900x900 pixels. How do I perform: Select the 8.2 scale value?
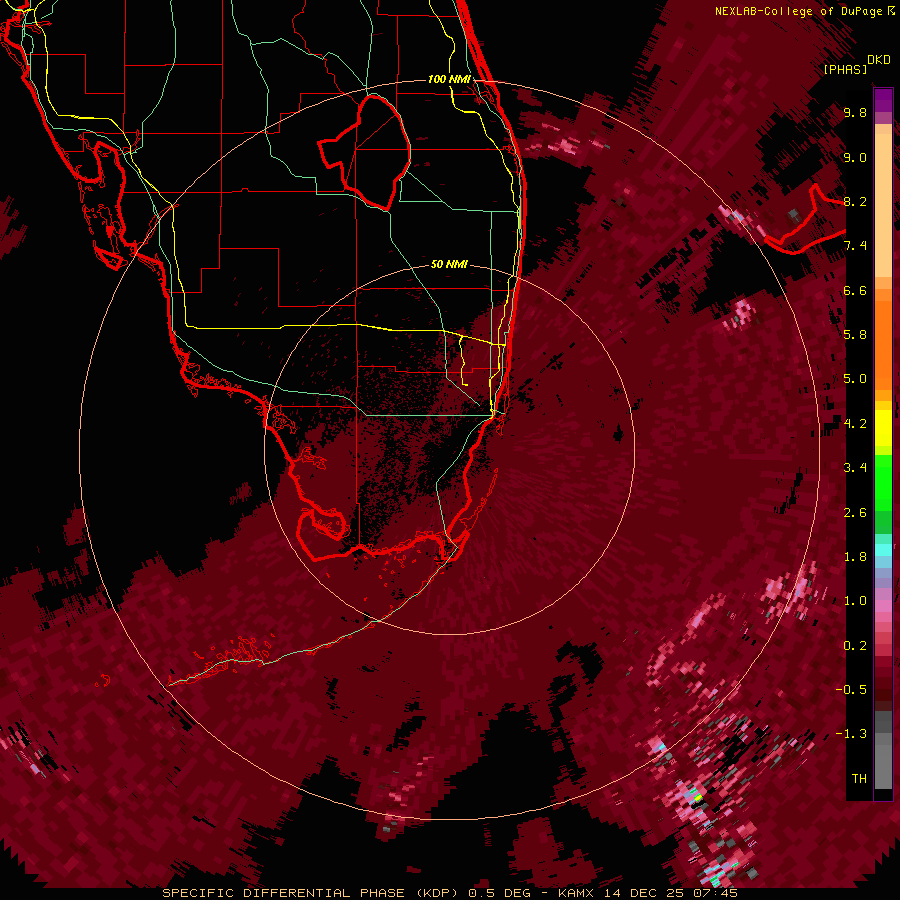[x=855, y=201]
